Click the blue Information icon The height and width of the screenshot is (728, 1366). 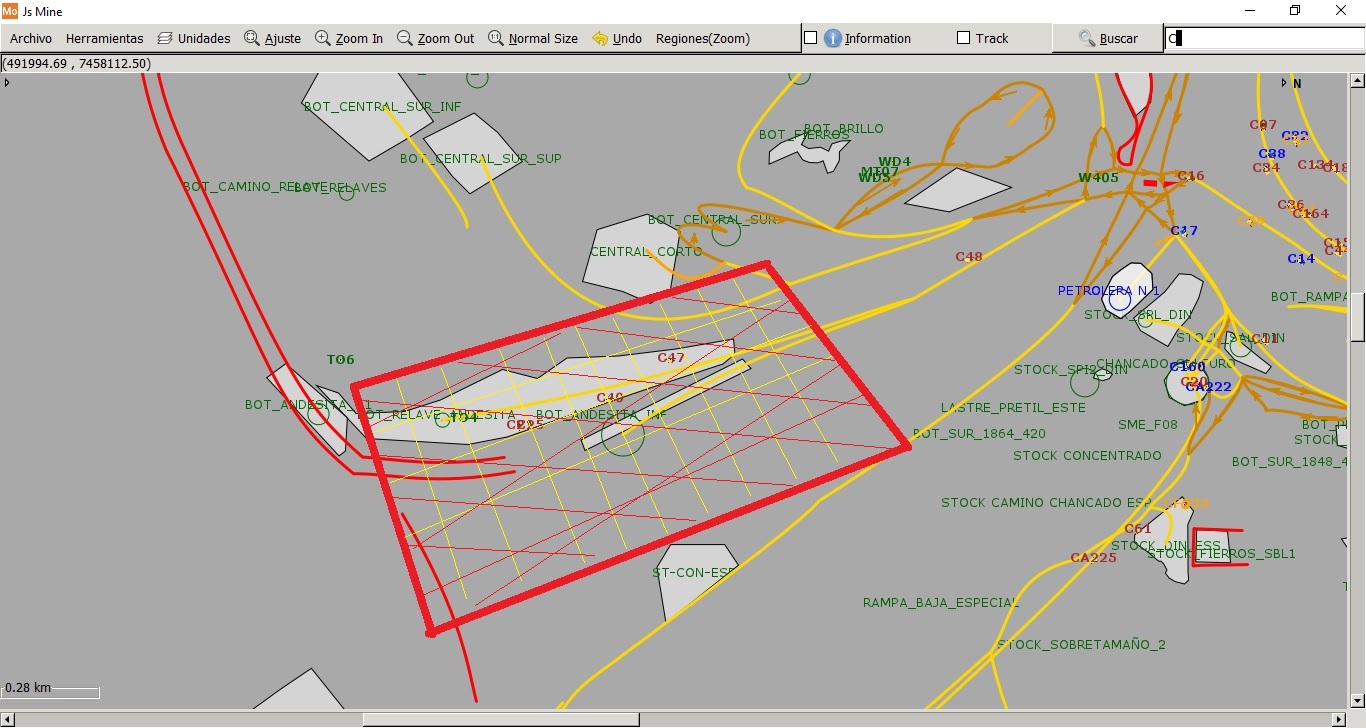click(x=832, y=38)
